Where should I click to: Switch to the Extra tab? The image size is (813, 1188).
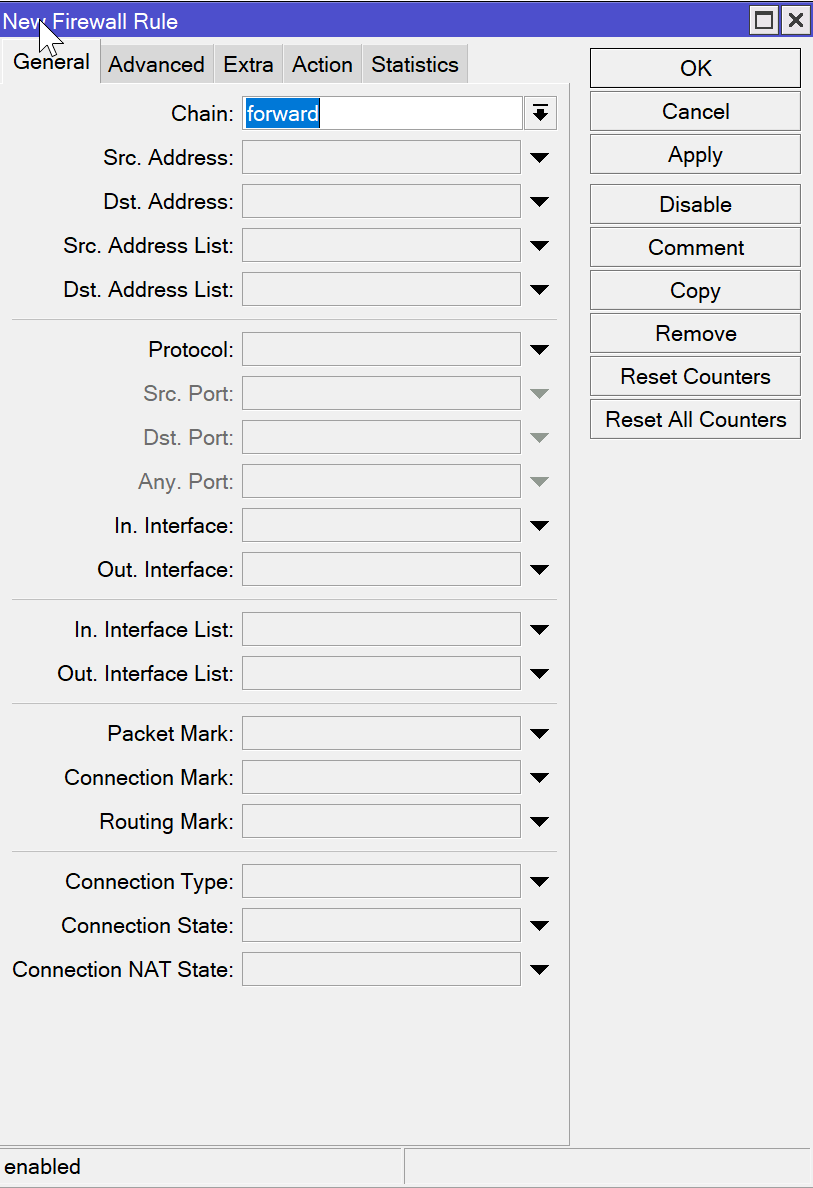pyautogui.click(x=248, y=62)
